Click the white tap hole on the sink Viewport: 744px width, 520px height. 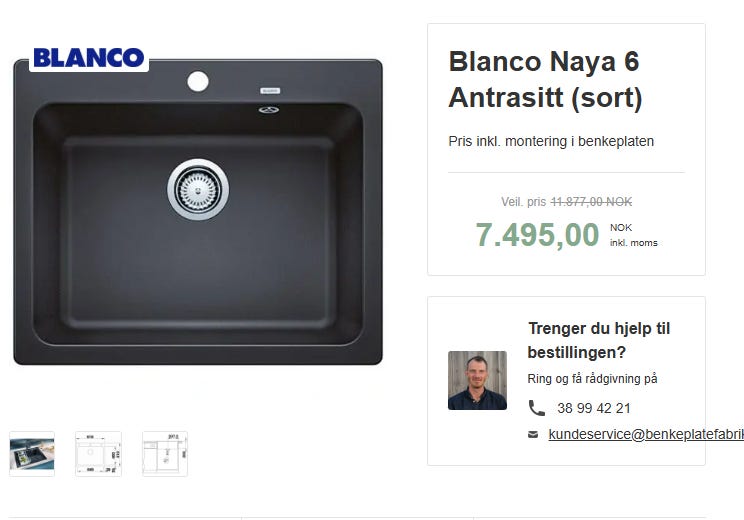click(198, 82)
